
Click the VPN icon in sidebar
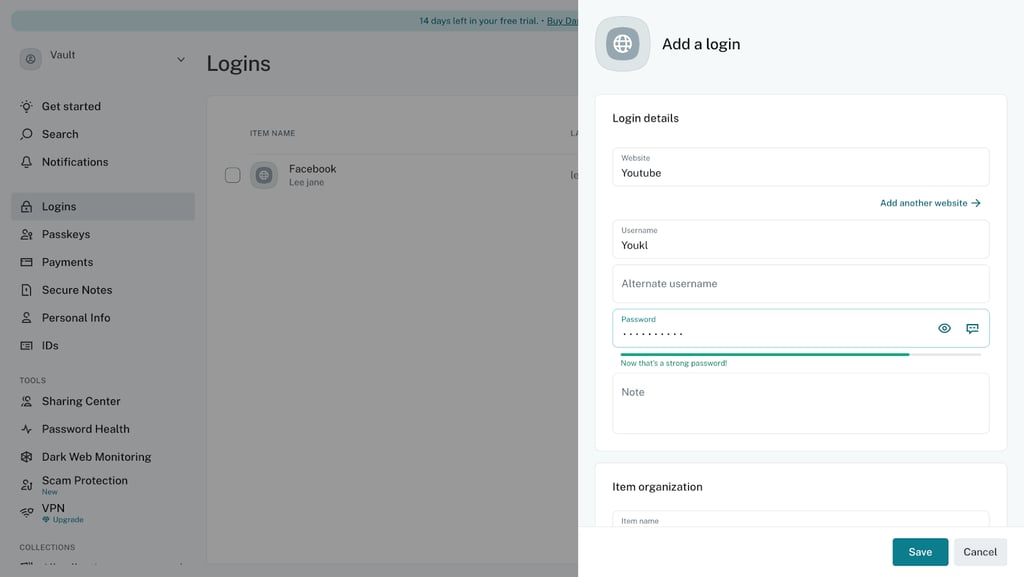tap(26, 512)
